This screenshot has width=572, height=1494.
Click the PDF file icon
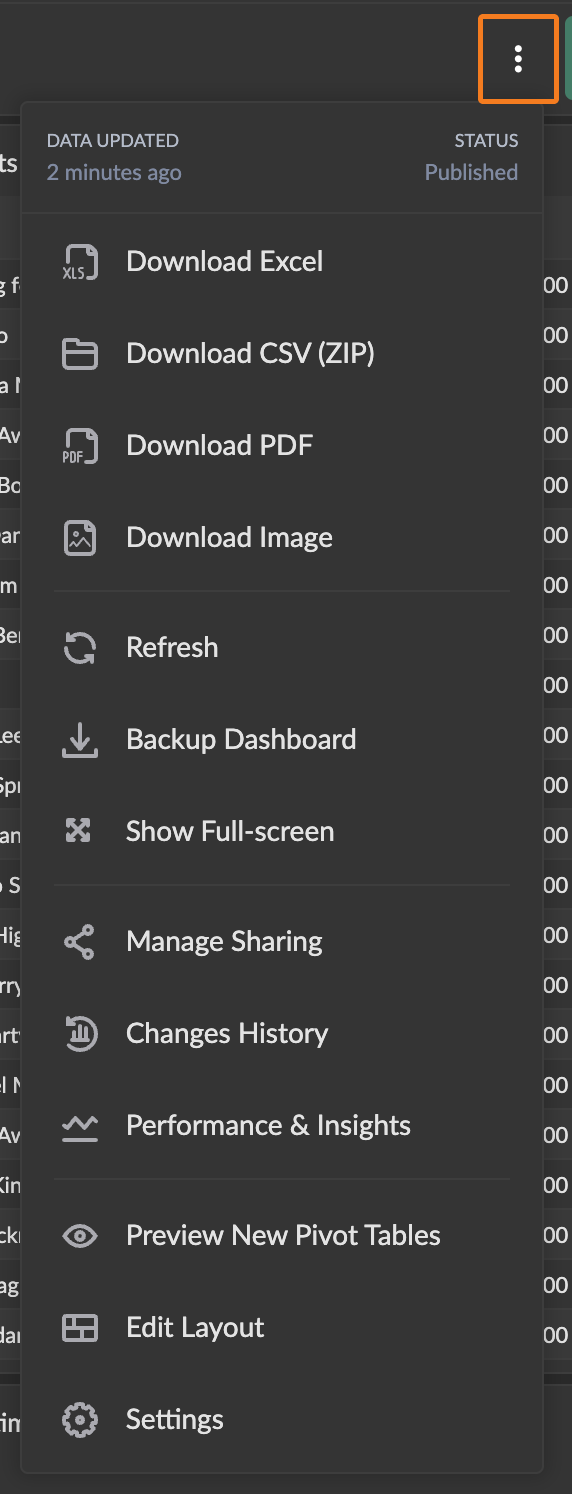pyautogui.click(x=80, y=446)
